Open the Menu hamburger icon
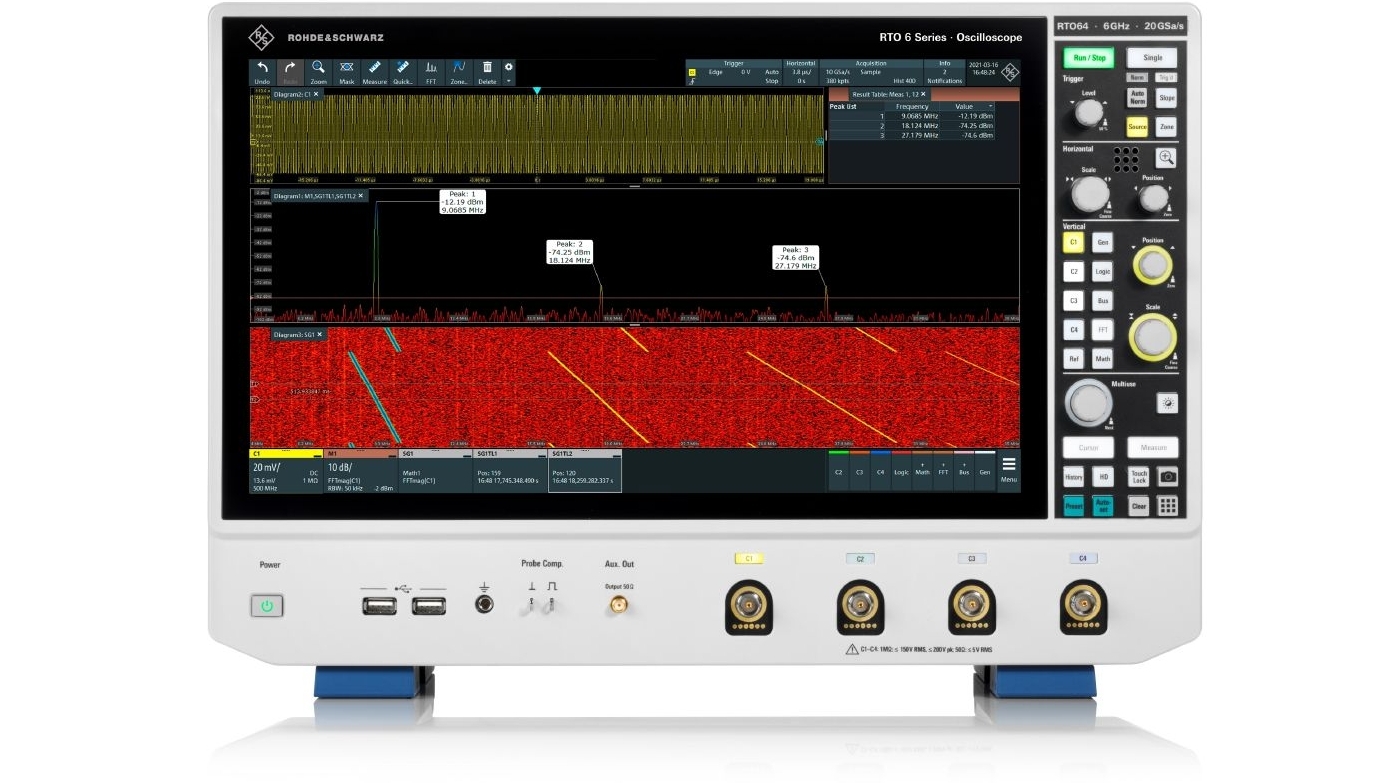Image resolution: width=1392 pixels, height=783 pixels. (x=1009, y=470)
